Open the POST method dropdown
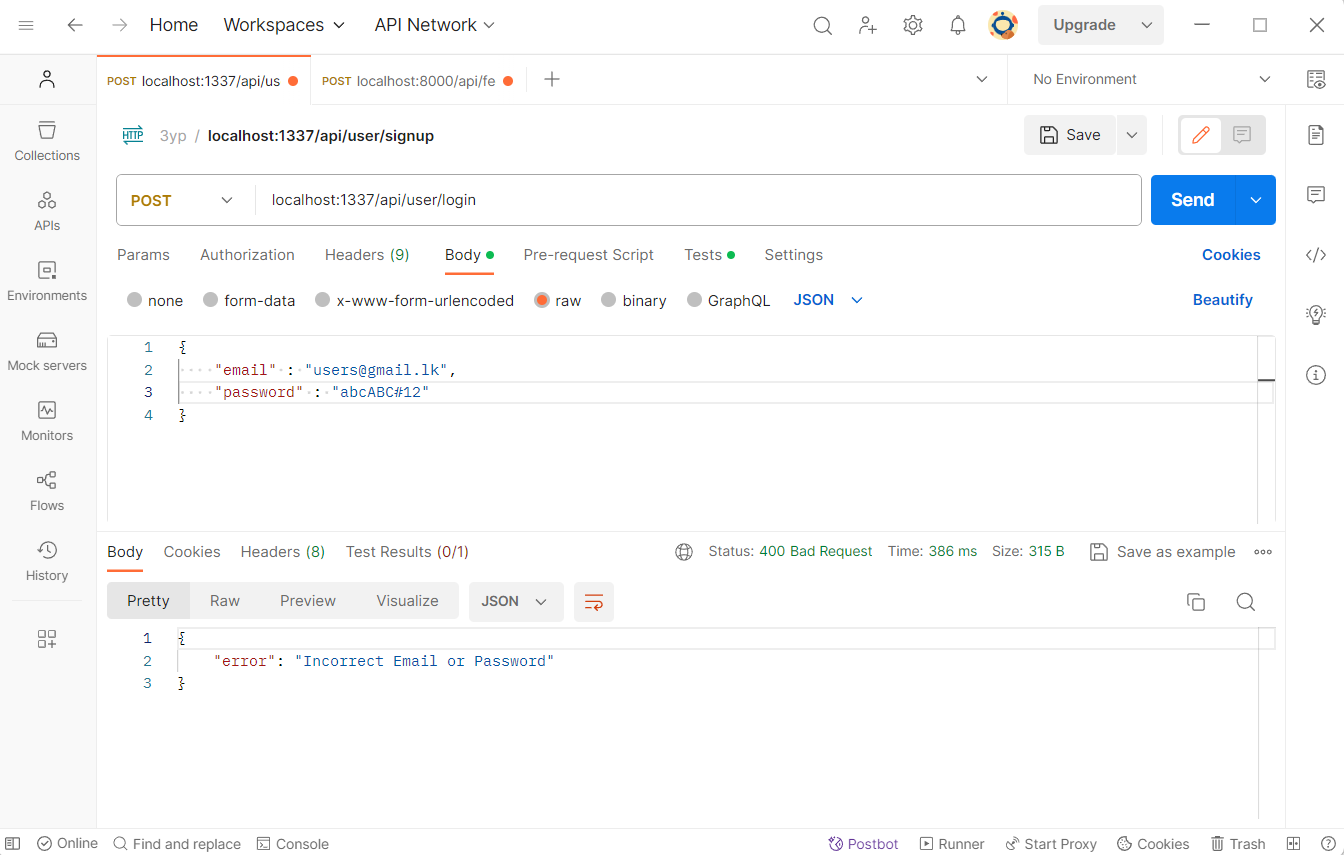The height and width of the screenshot is (855, 1344). click(x=182, y=200)
